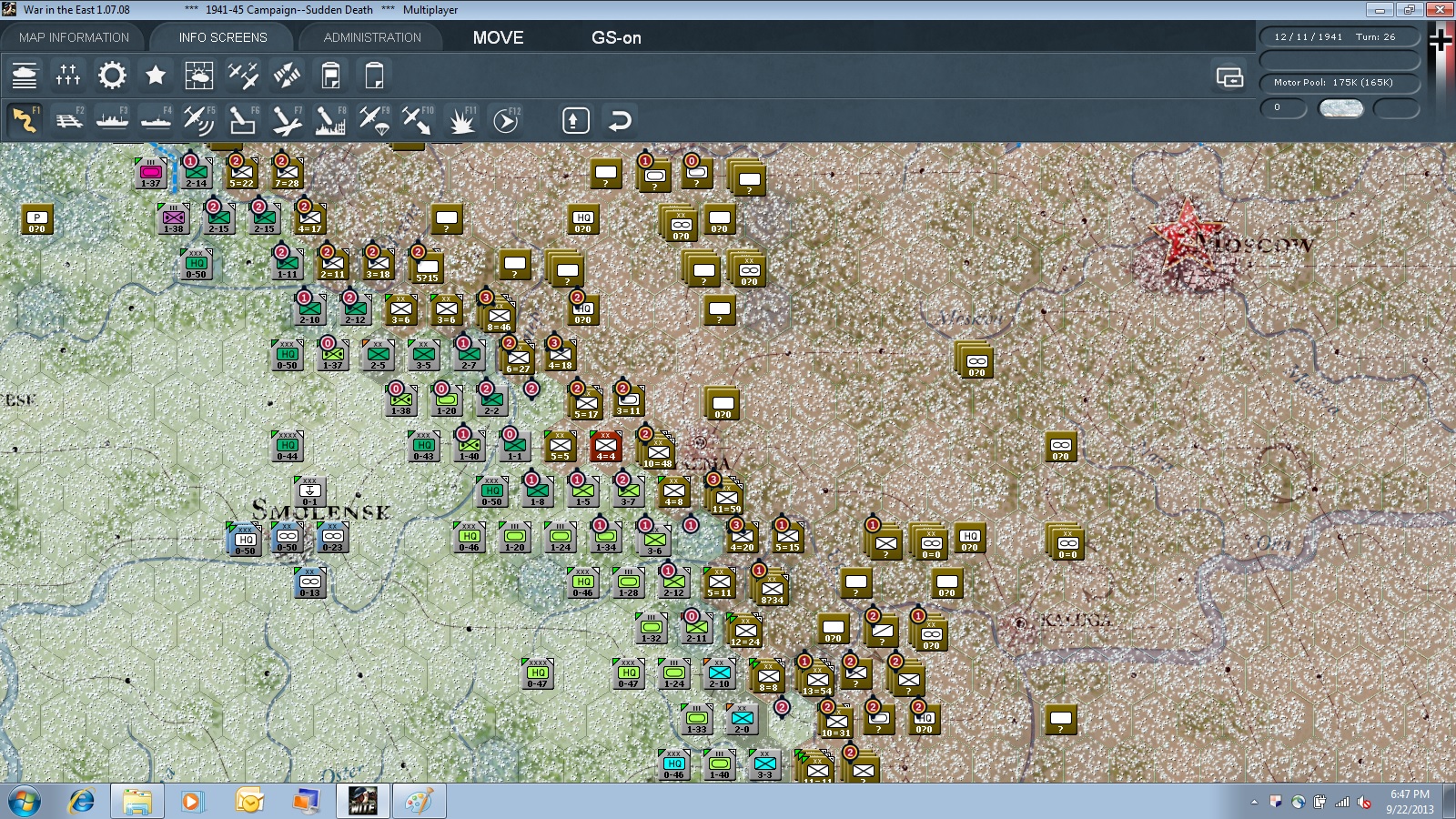Click the GS-on indicator
Viewport: 1456px width, 819px height.
[x=616, y=37]
